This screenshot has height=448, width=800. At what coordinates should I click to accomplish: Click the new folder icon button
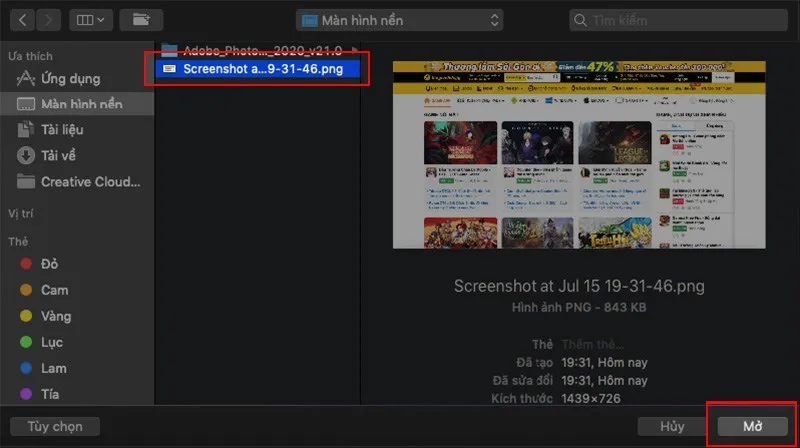(x=140, y=19)
